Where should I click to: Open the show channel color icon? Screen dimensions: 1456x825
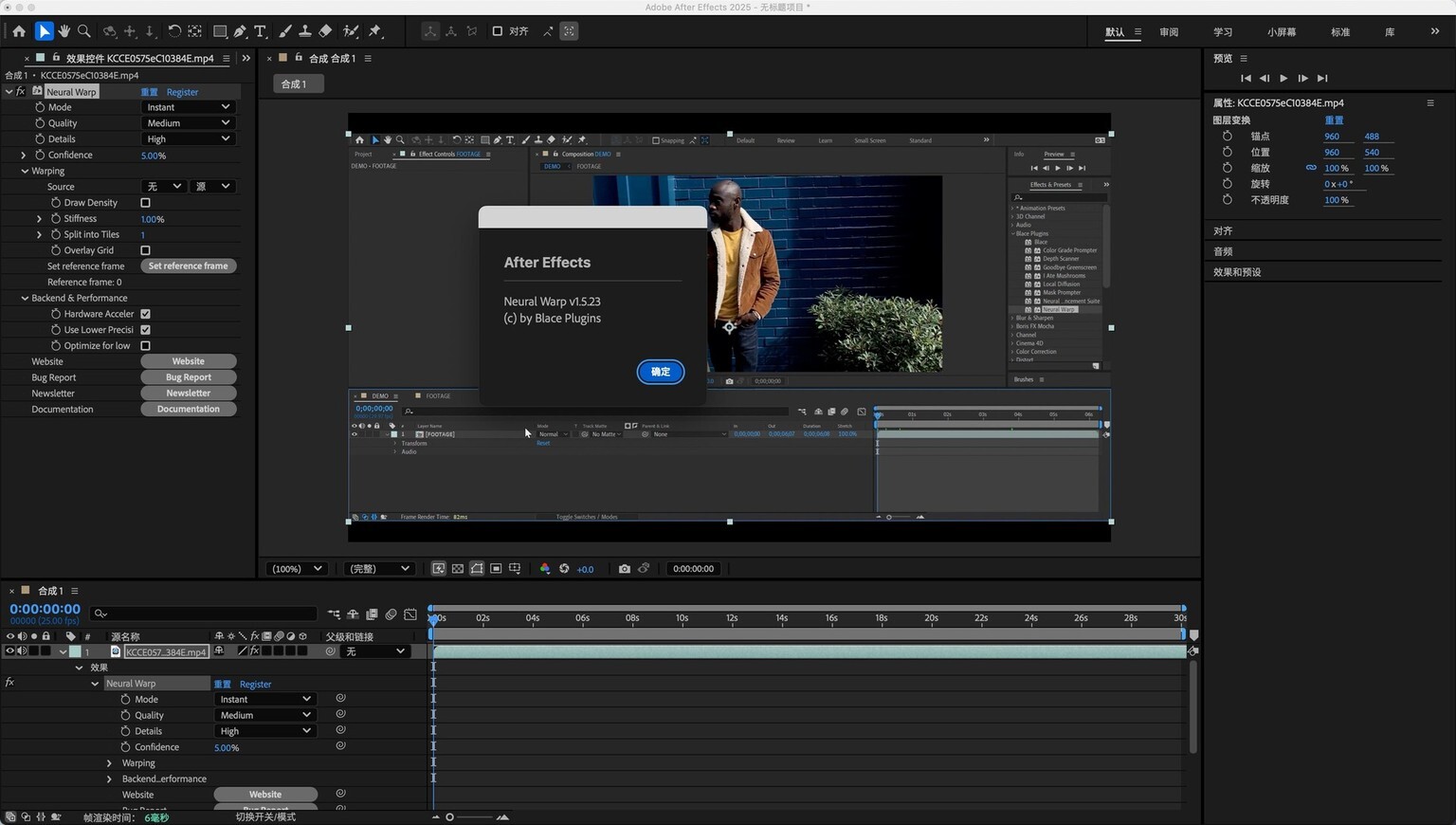[x=545, y=569]
